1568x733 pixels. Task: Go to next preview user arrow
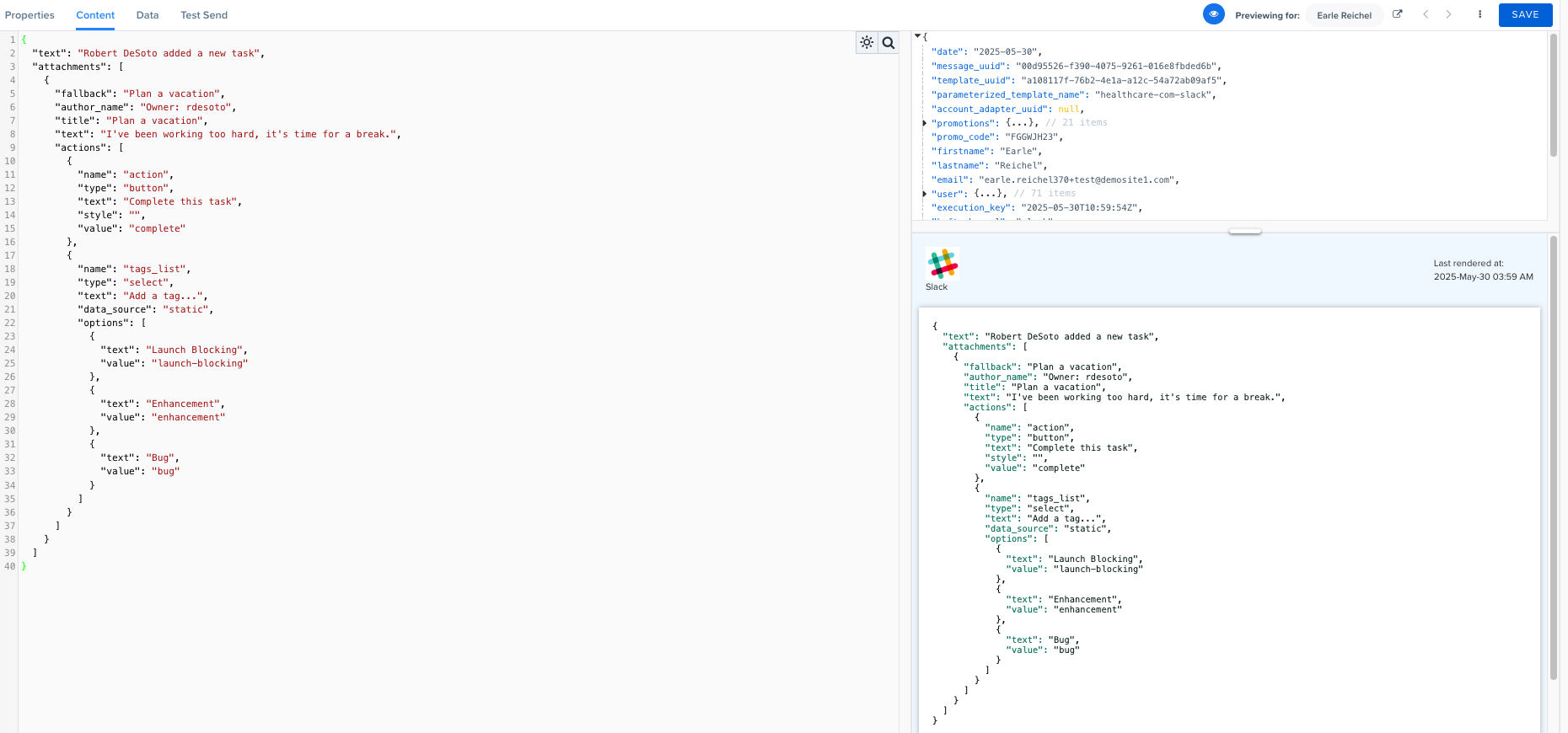coord(1449,14)
